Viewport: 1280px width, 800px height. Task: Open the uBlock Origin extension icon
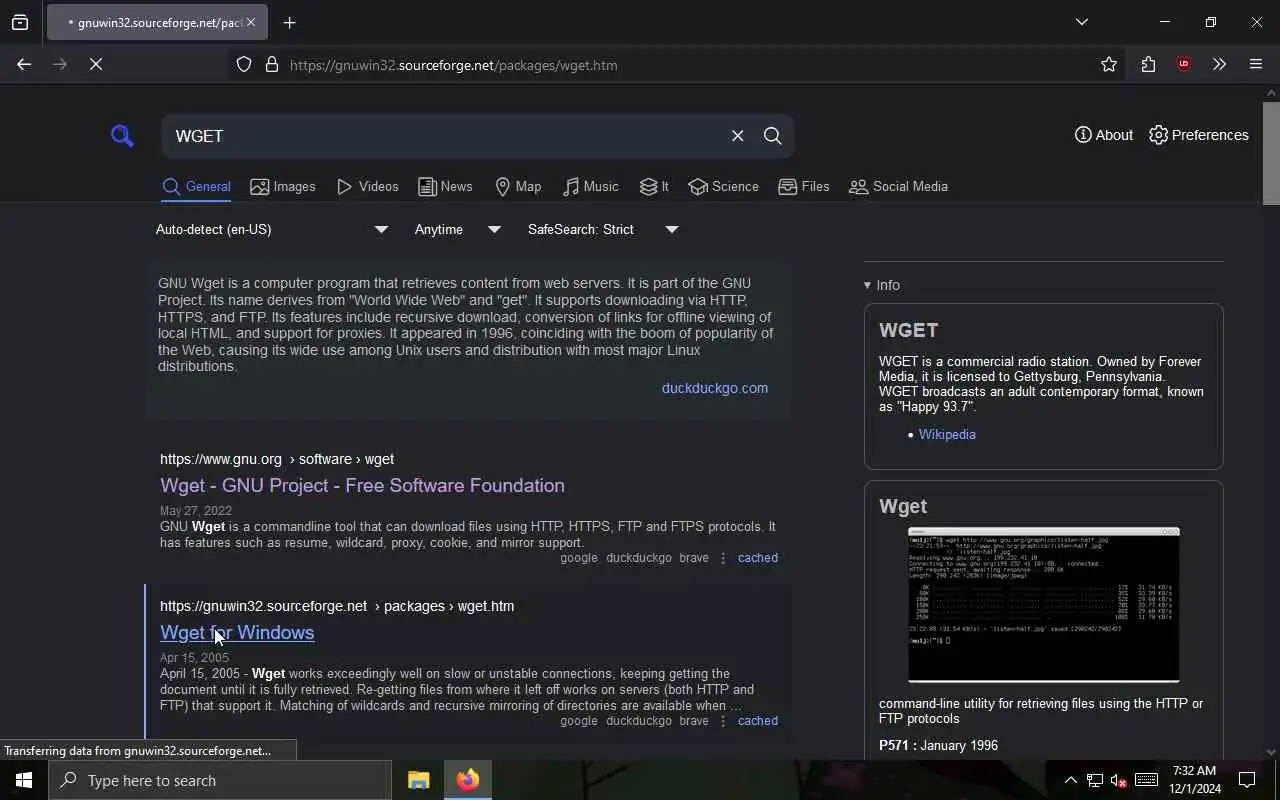[1184, 65]
